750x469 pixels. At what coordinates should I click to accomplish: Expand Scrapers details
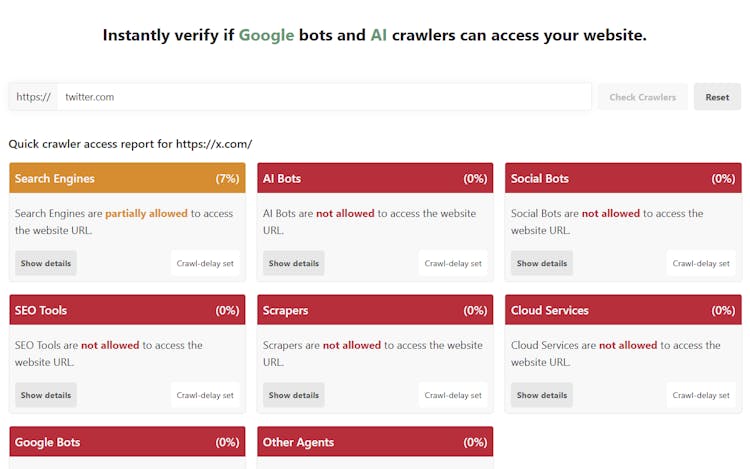tap(294, 395)
